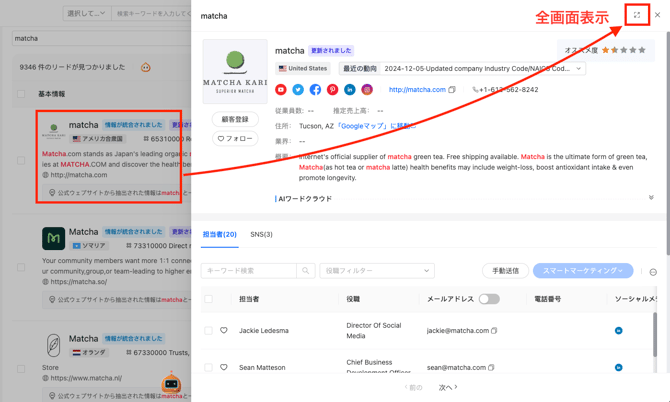Open Jackie Ledesma's LinkedIn icon
The height and width of the screenshot is (402, 670).
coord(618,330)
